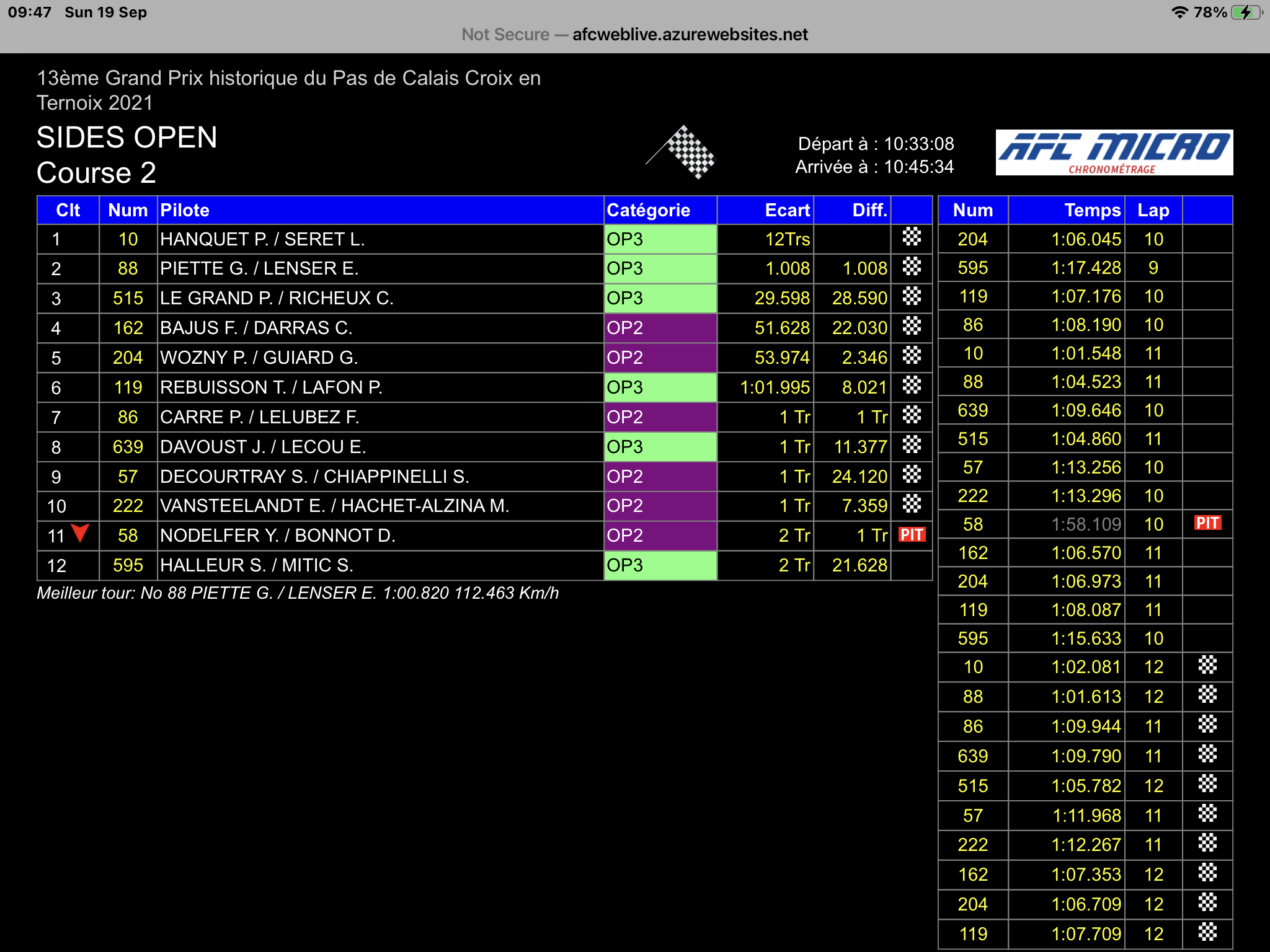This screenshot has width=1270, height=952.
Task: Select pilot HANQUET P. / SERET L.
Action: (262, 239)
